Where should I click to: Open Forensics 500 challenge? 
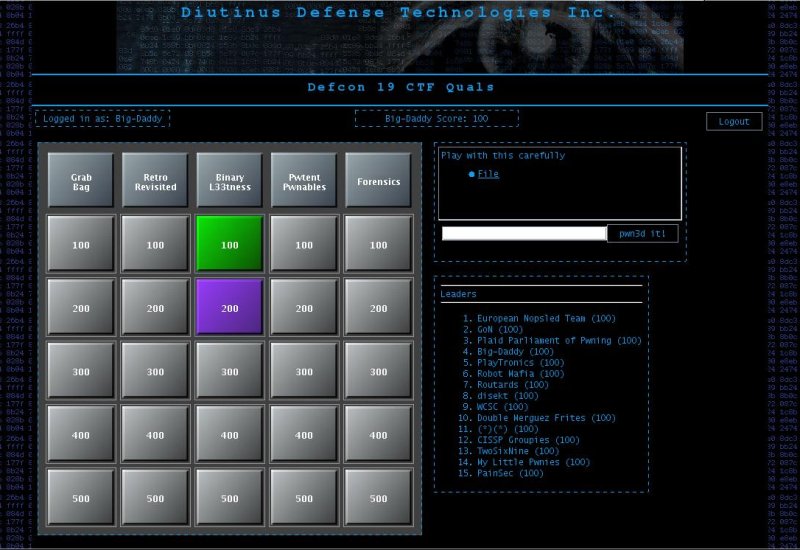[x=379, y=497]
